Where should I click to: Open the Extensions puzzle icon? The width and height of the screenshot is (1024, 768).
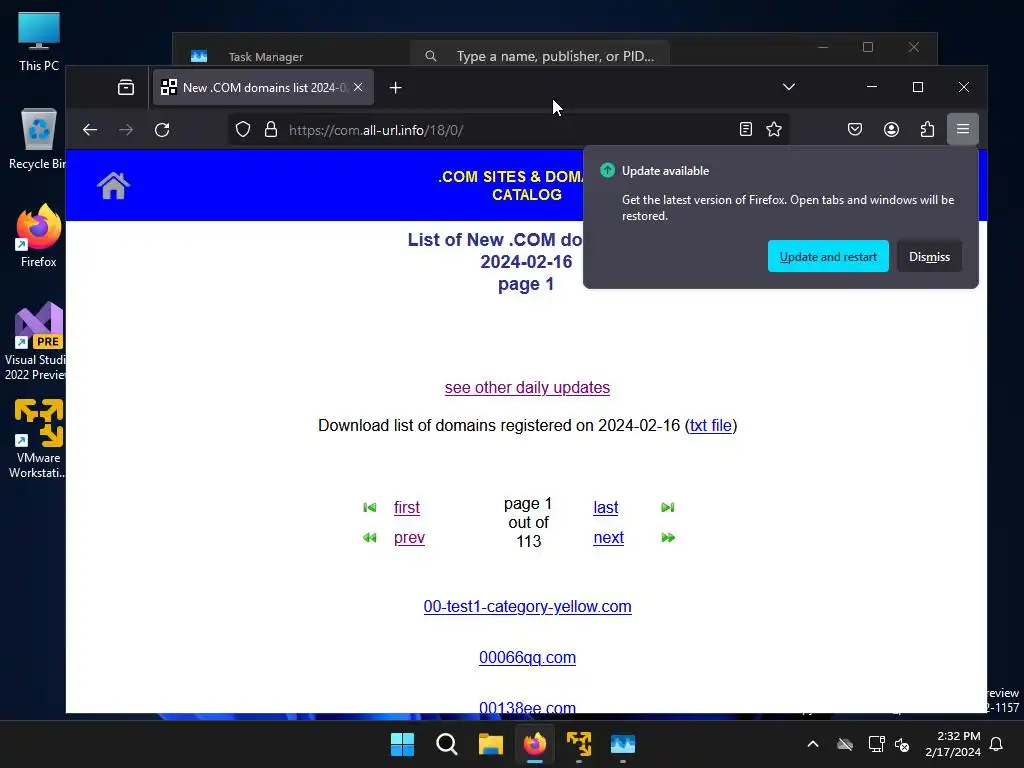[x=927, y=129]
